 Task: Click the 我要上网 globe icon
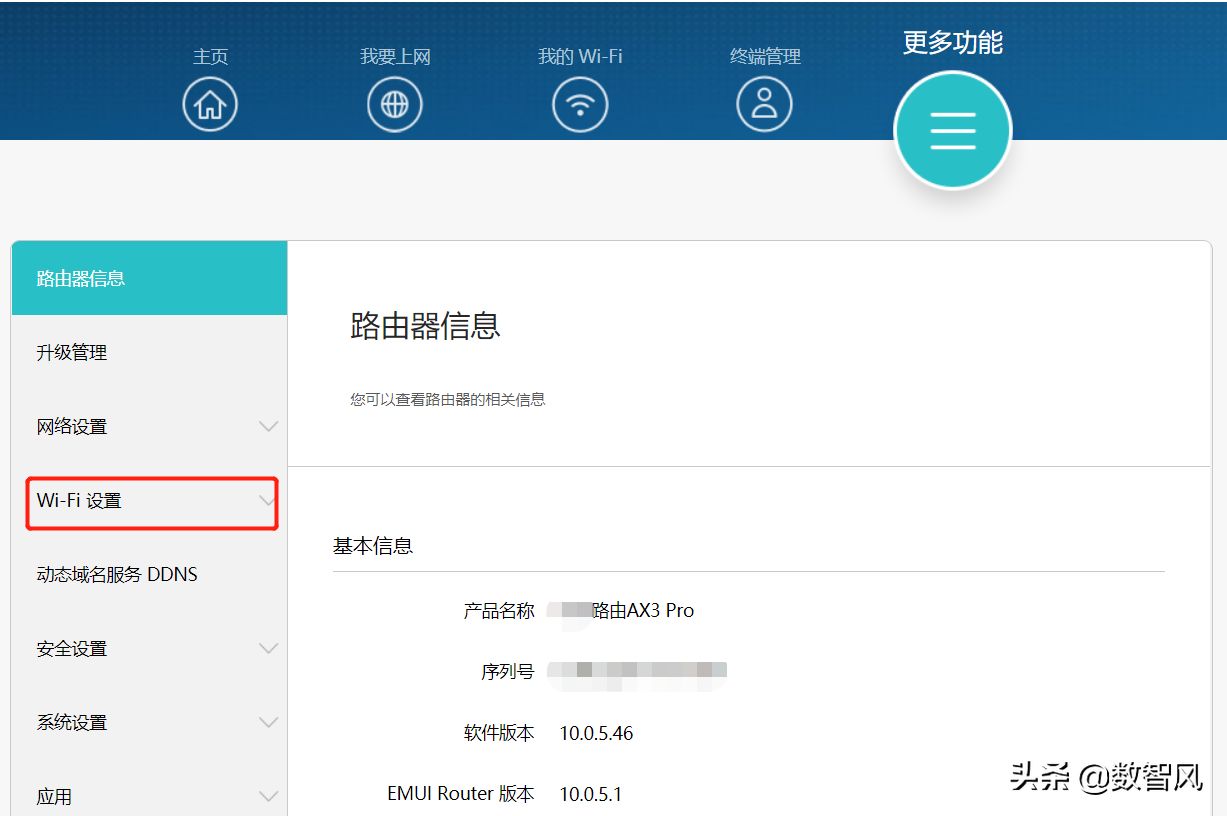[395, 104]
